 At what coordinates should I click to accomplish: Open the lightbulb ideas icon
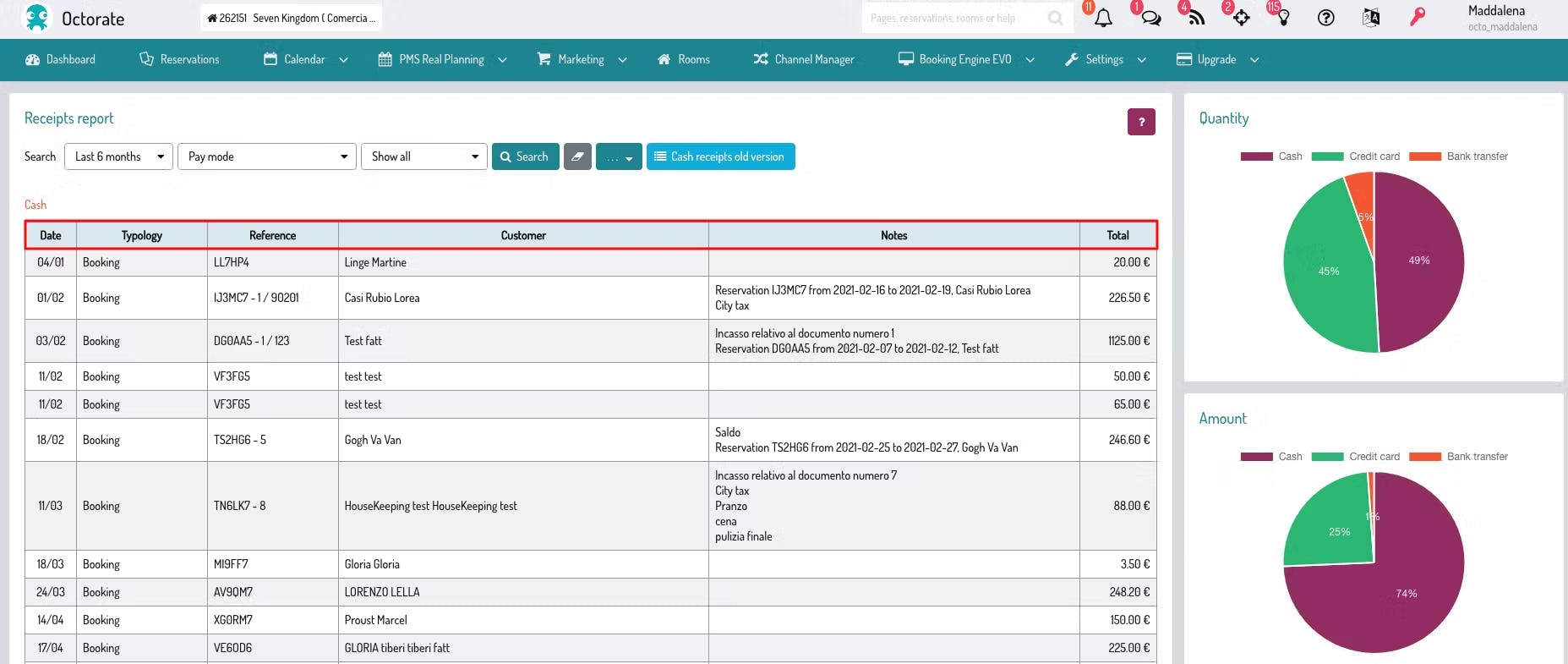pos(1283,18)
